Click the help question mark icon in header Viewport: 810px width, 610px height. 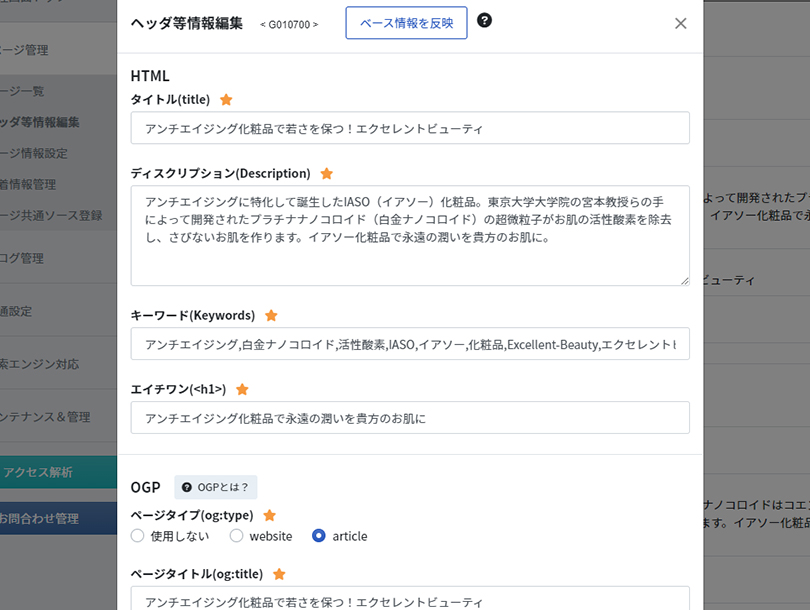tap(484, 21)
